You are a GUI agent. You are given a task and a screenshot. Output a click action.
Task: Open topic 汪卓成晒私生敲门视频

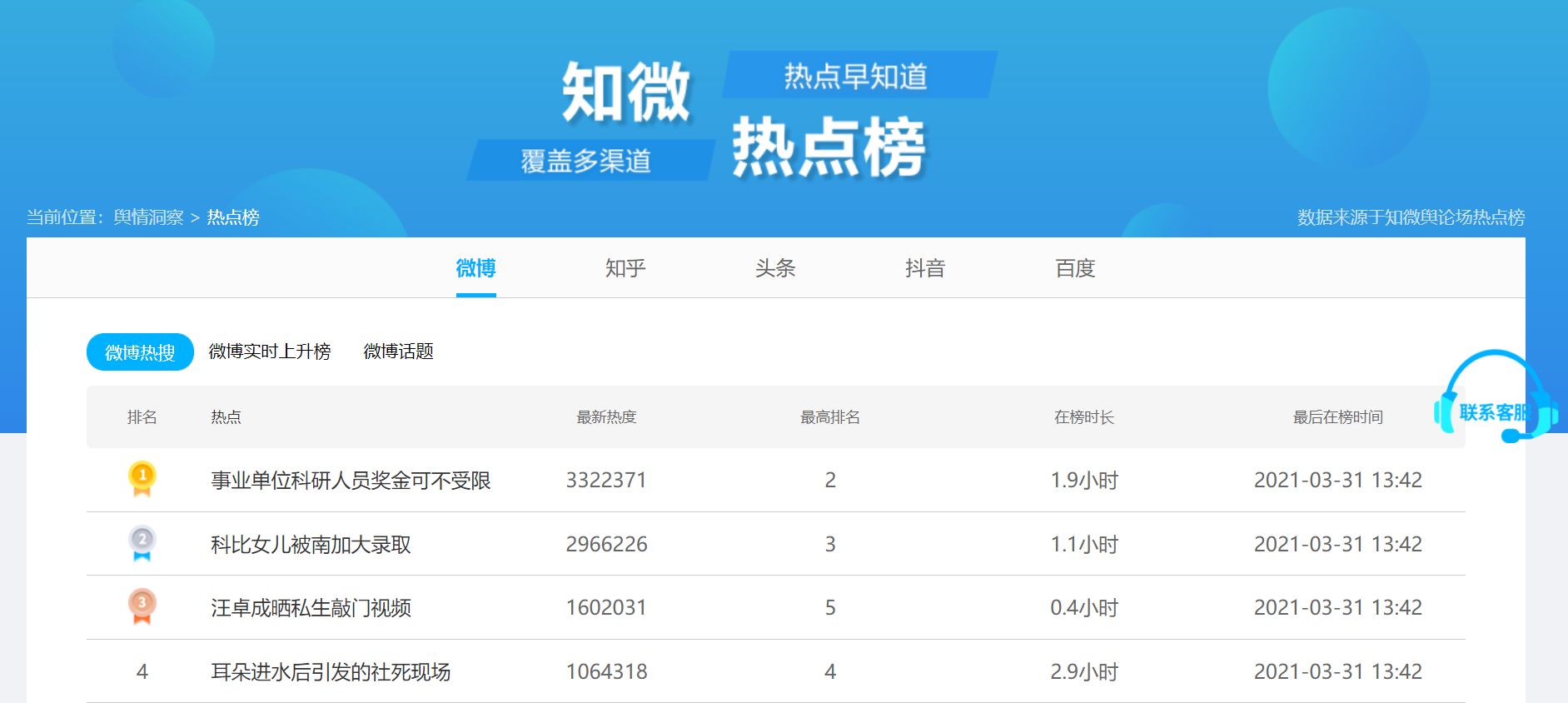pyautogui.click(x=311, y=608)
